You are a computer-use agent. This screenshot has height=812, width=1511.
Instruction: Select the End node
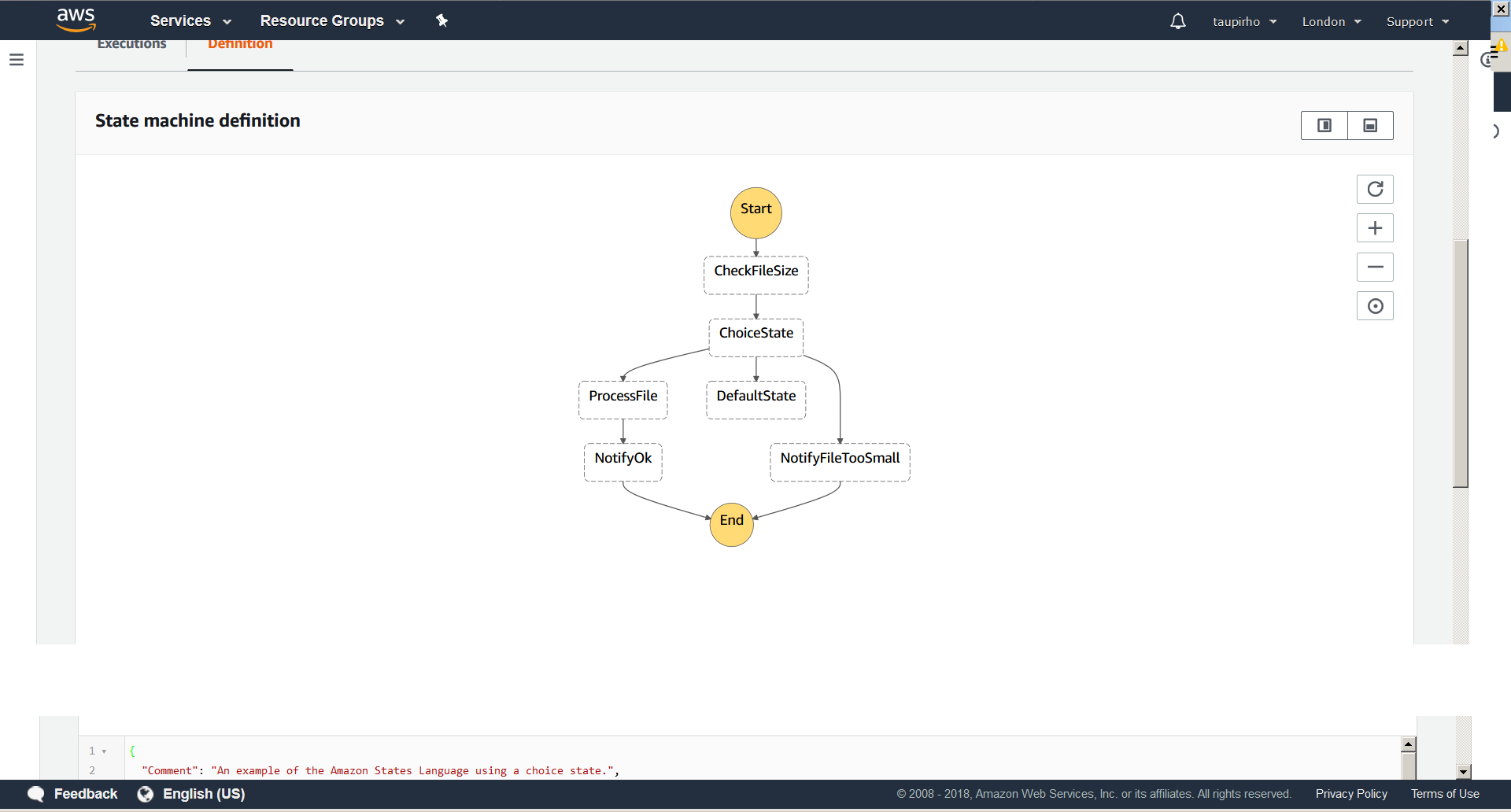731,524
